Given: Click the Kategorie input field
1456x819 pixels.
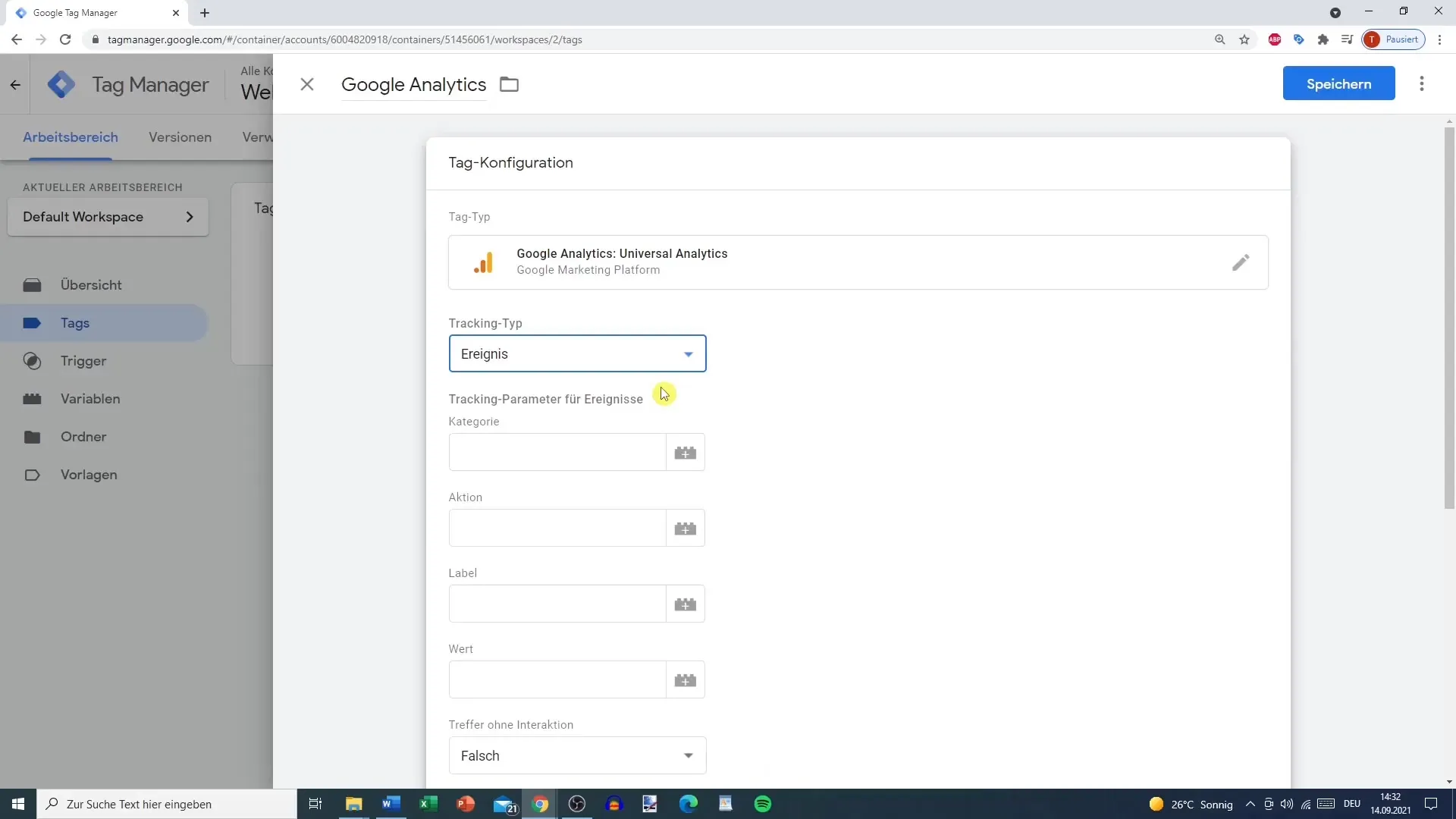Looking at the screenshot, I should 557,452.
